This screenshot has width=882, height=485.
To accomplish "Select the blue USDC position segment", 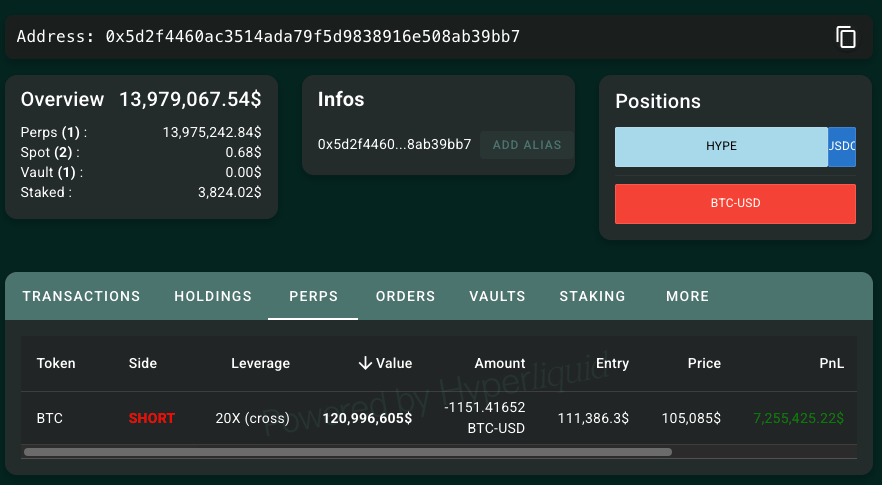I will [x=842, y=146].
